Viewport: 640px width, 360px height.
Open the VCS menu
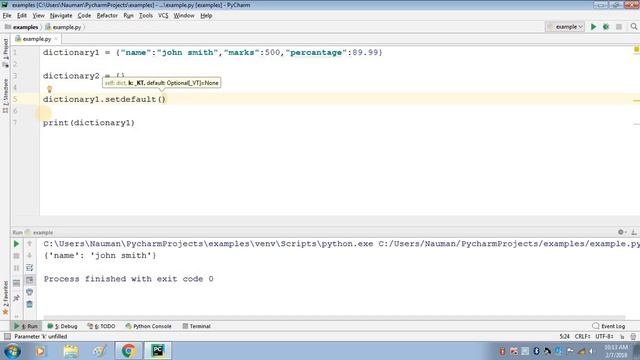[163, 16]
